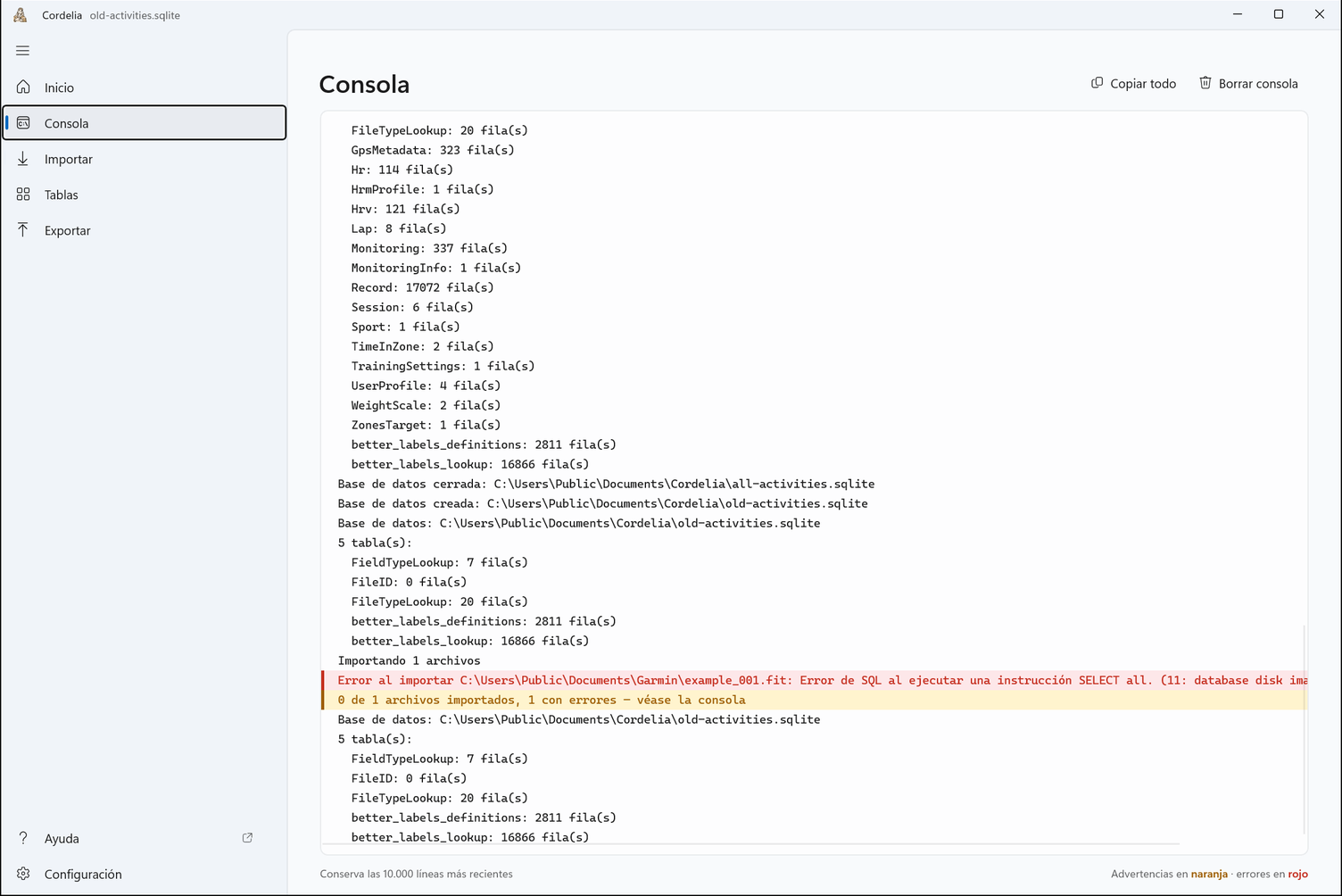Screen dimensions: 1342x896
Task: Click the Cordelia app icon in title bar
Action: pyautogui.click(x=21, y=15)
